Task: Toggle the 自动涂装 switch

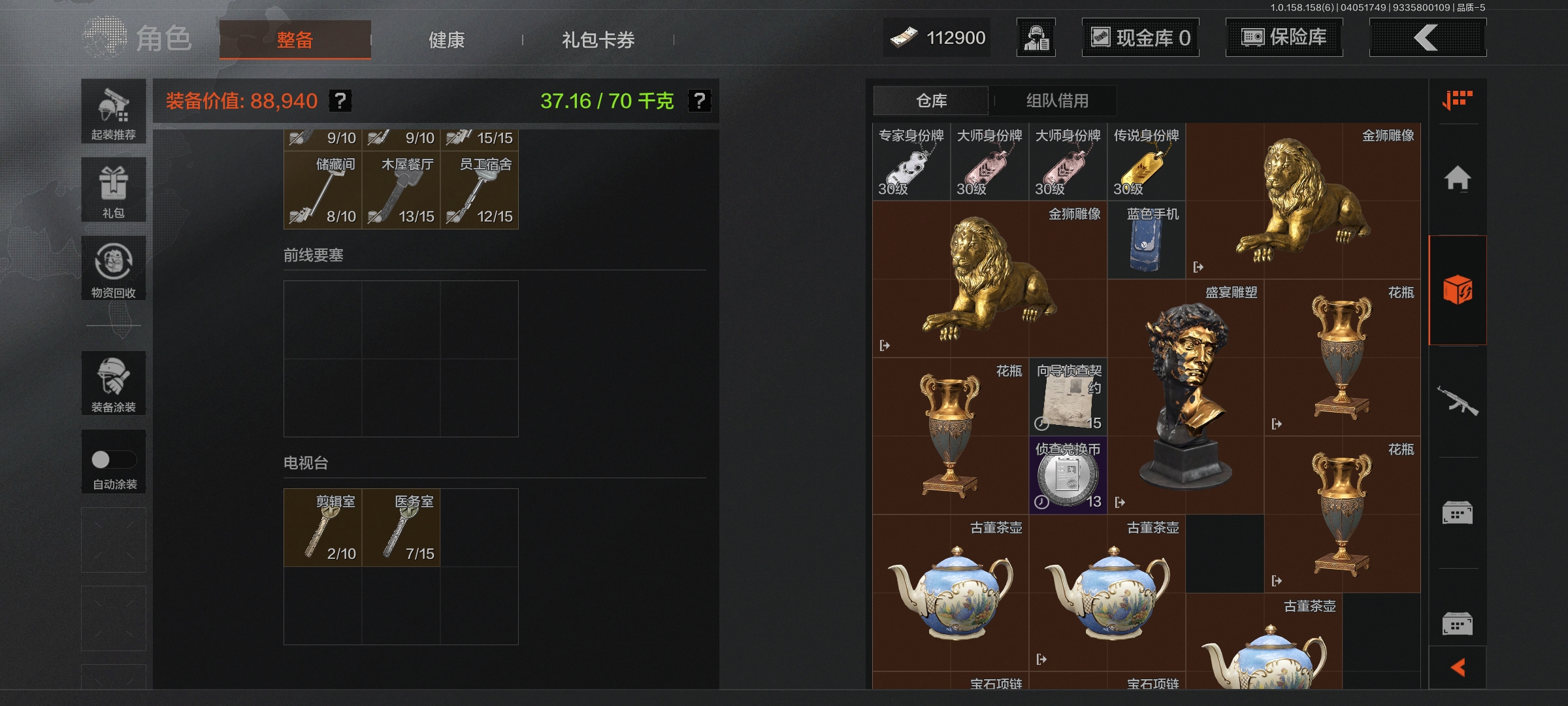Action: [x=114, y=460]
